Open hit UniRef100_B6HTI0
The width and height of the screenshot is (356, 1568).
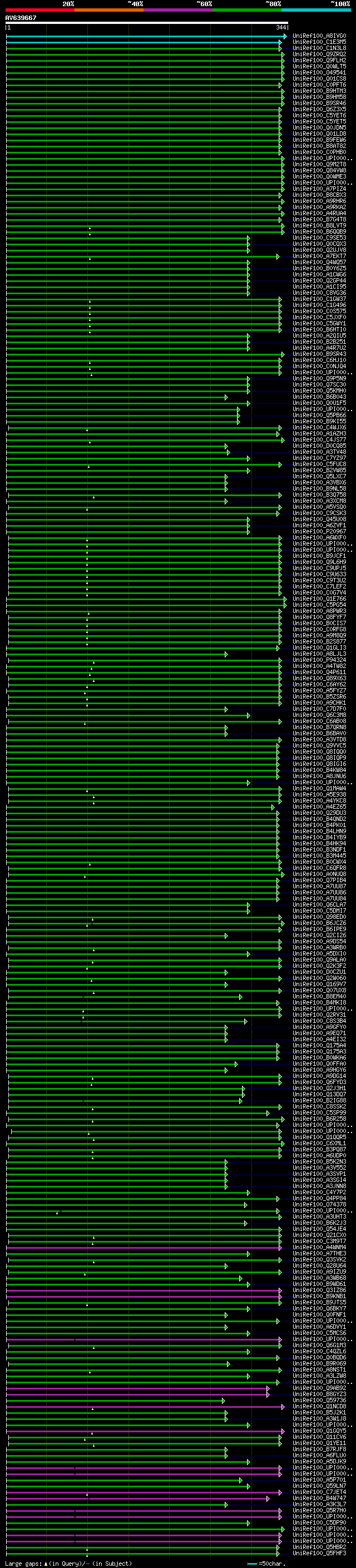coord(319,329)
